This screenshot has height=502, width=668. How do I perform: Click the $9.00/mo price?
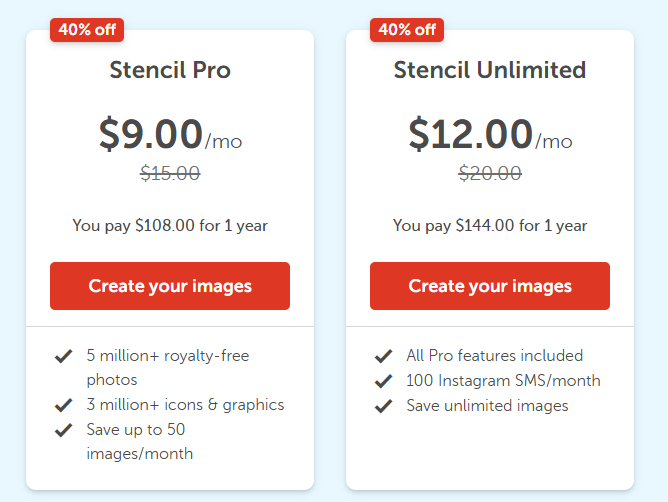(x=170, y=135)
